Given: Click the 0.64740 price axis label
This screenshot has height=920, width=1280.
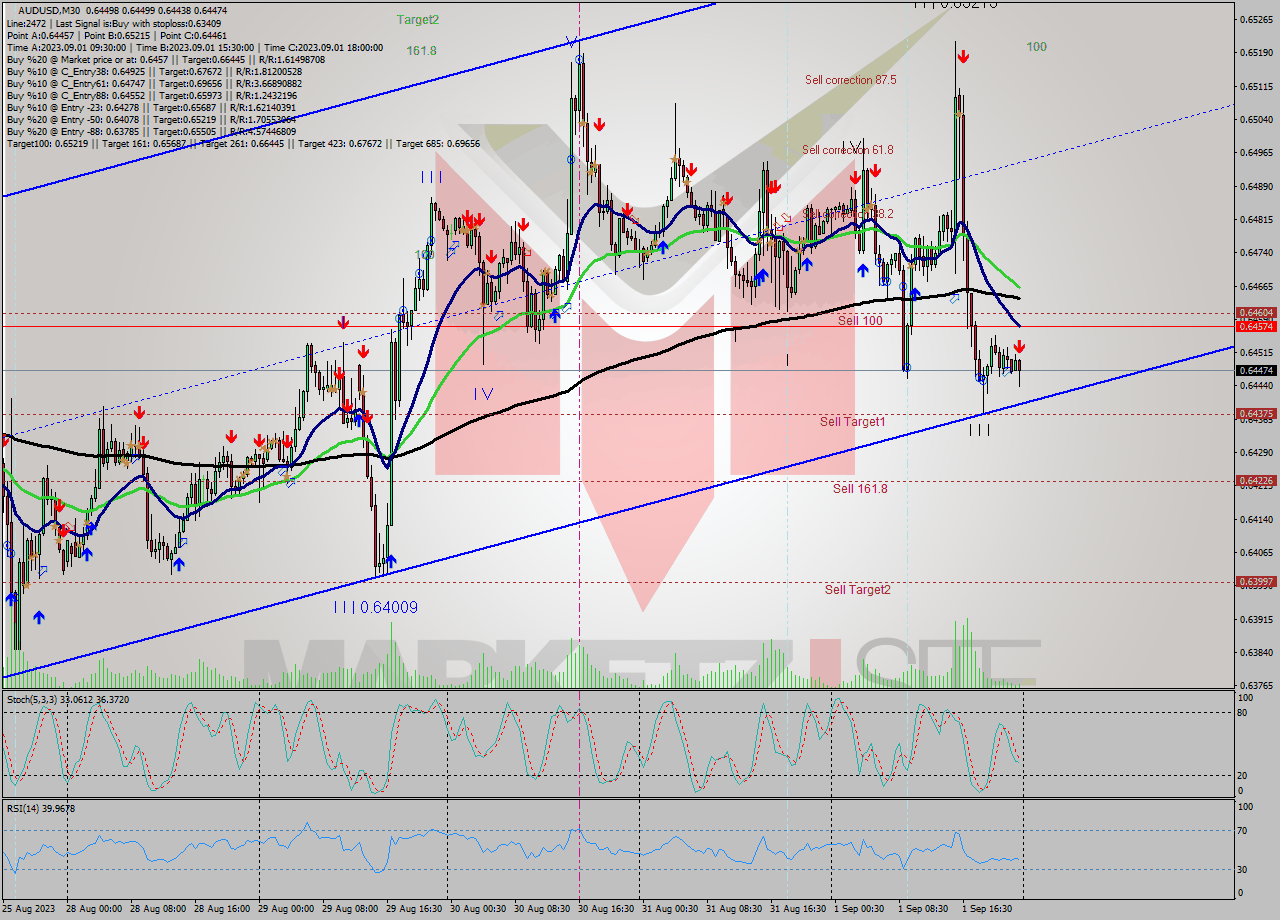Looking at the screenshot, I should [1256, 253].
